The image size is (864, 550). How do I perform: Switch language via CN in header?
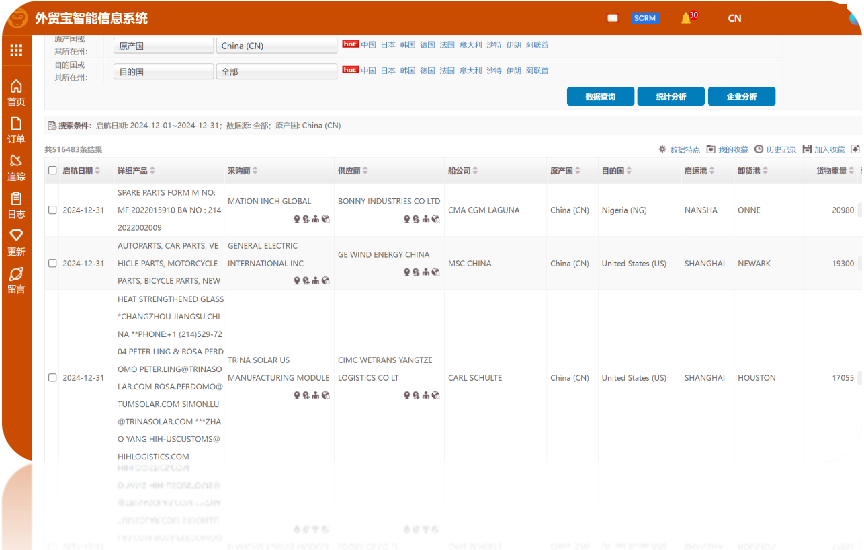tap(734, 18)
